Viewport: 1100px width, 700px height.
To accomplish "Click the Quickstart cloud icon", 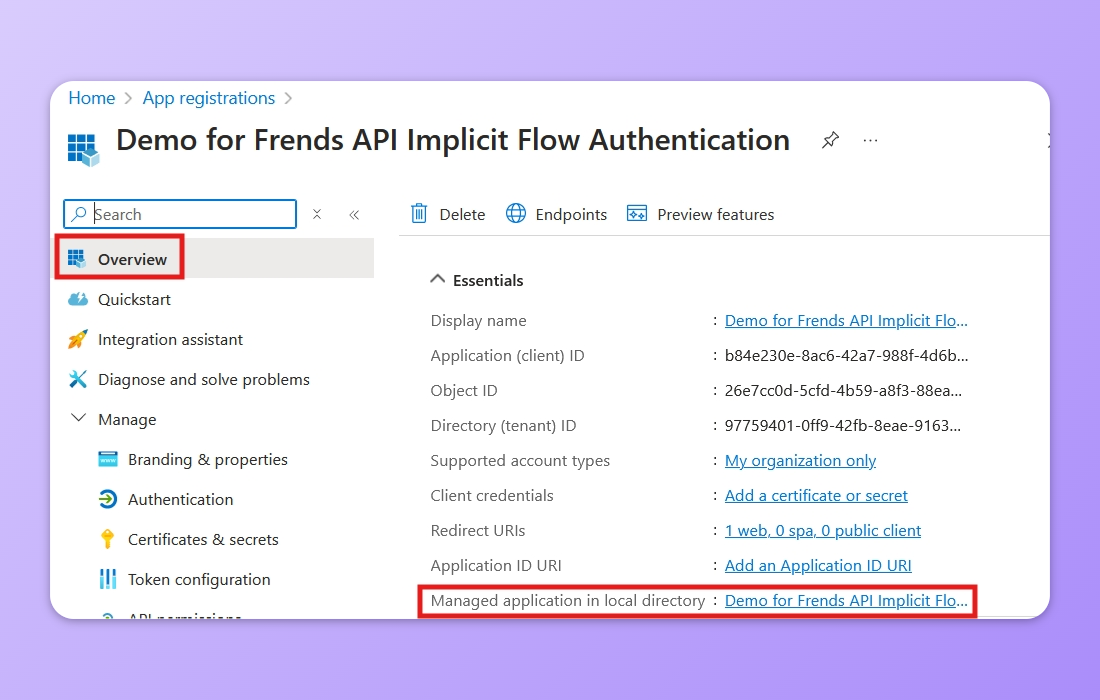I will coord(78,299).
